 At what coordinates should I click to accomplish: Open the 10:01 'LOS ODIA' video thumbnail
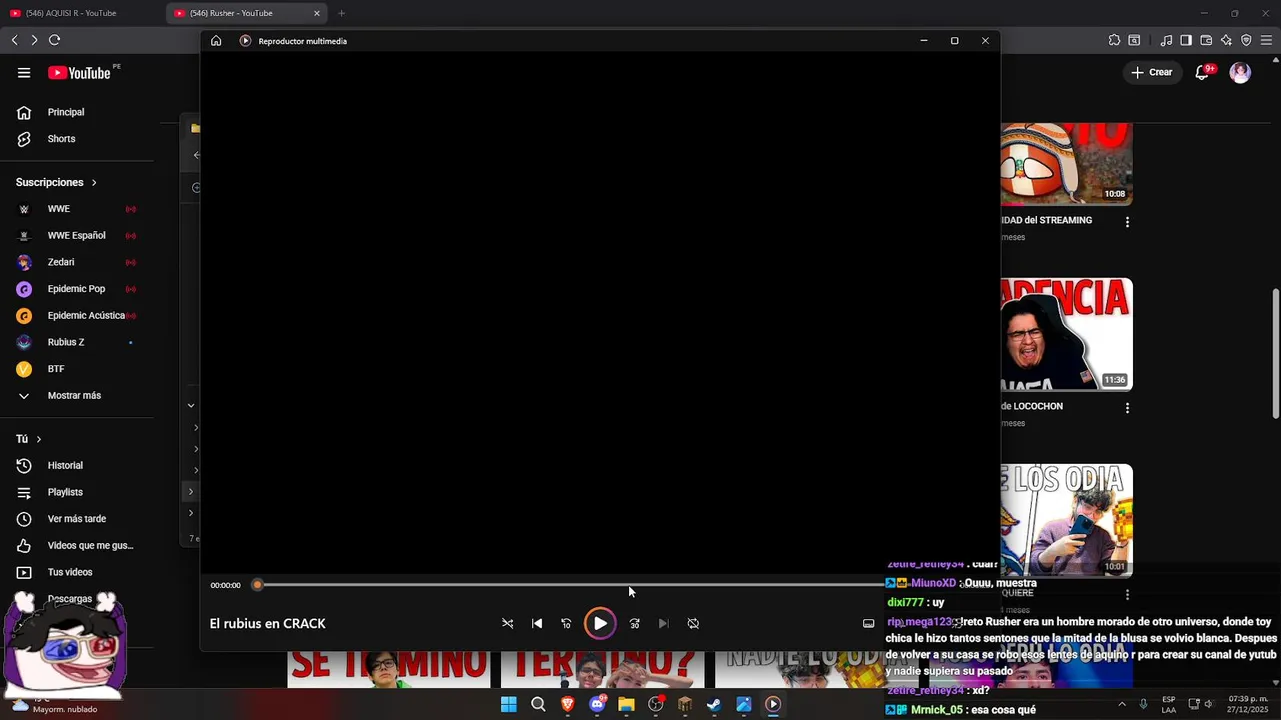[1066, 520]
